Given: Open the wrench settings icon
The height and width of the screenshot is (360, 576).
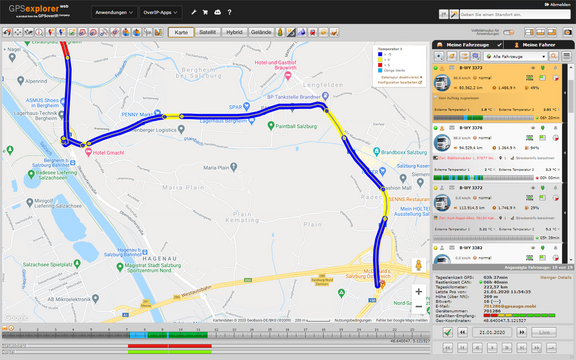Looking at the screenshot, I should pos(194,12).
